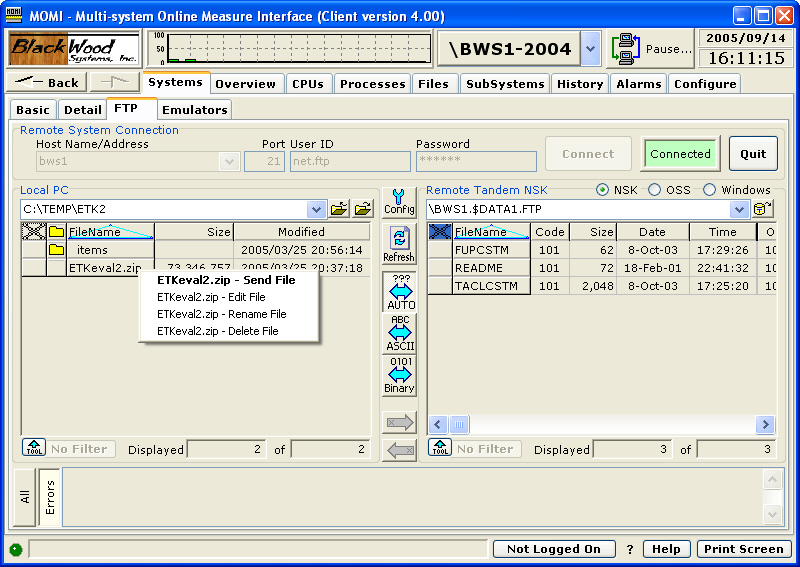Click the Print Screen button
Viewport: 800px width, 567px height.
pyautogui.click(x=743, y=549)
